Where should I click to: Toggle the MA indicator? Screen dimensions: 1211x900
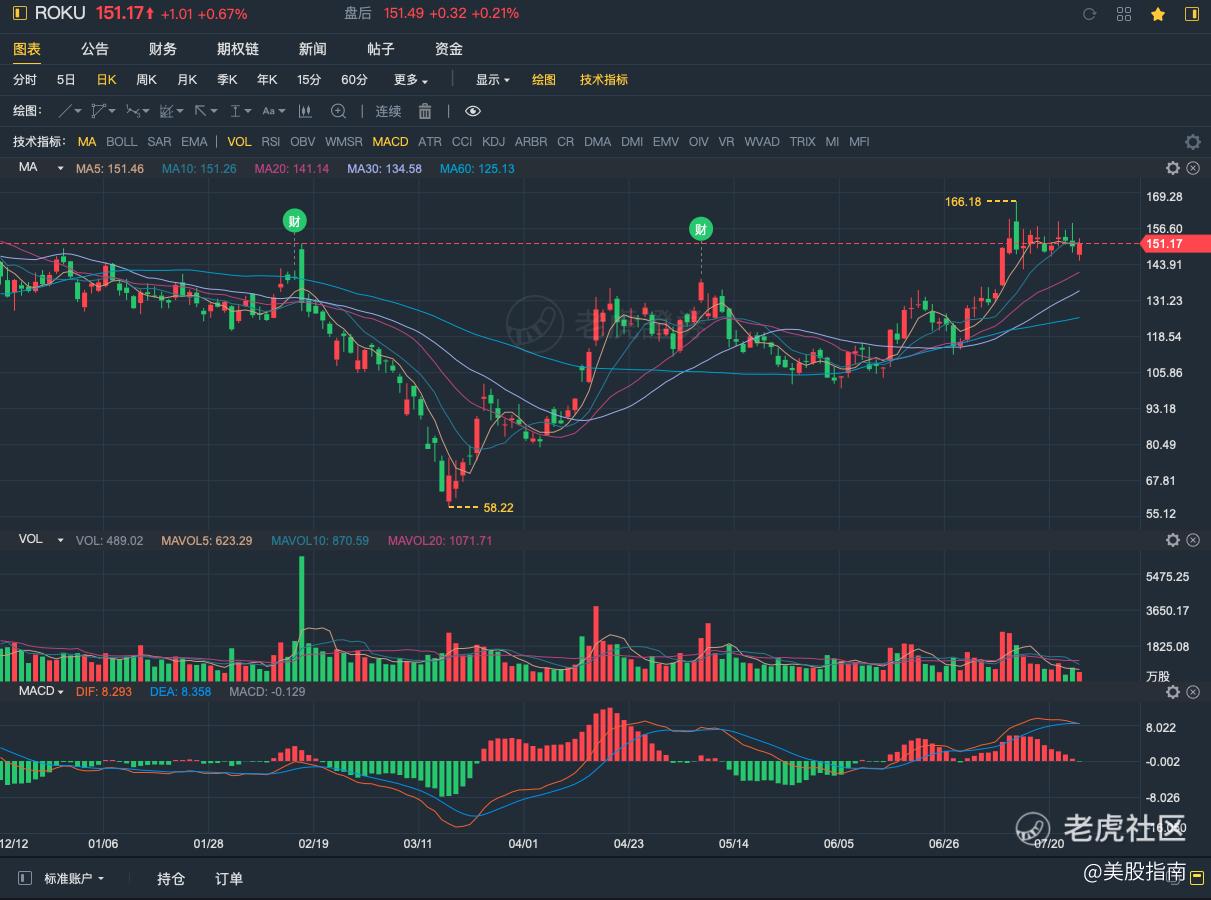[87, 142]
